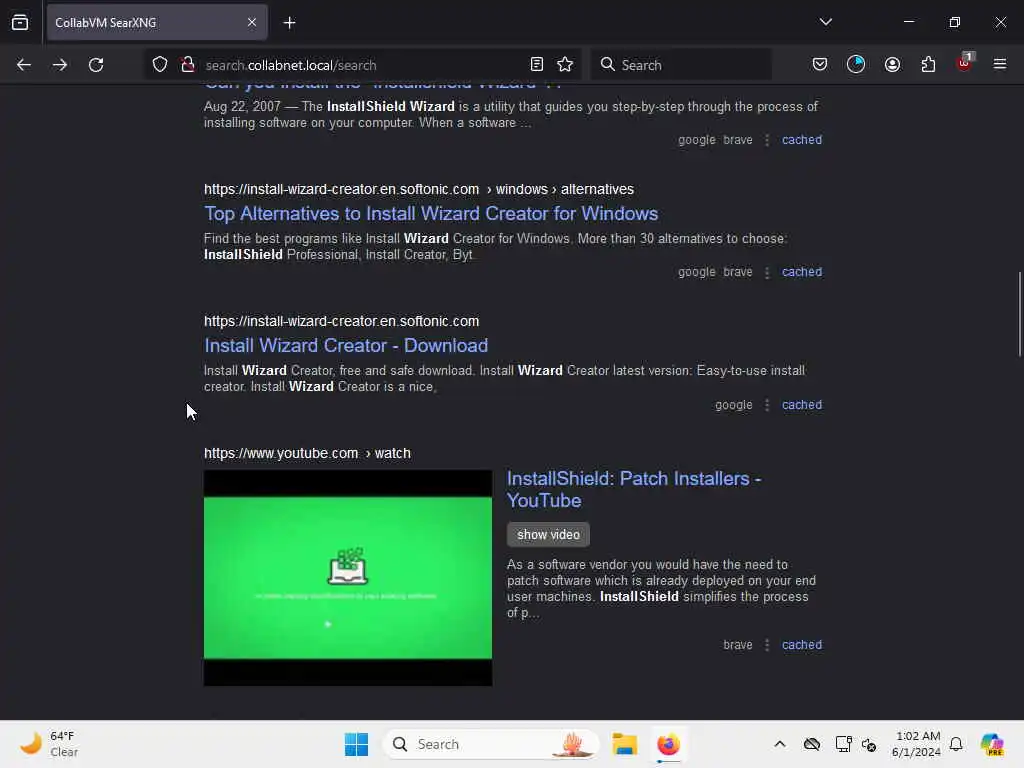The height and width of the screenshot is (768, 1024).
Task: Bookmark this page with the star icon
Action: [x=565, y=65]
